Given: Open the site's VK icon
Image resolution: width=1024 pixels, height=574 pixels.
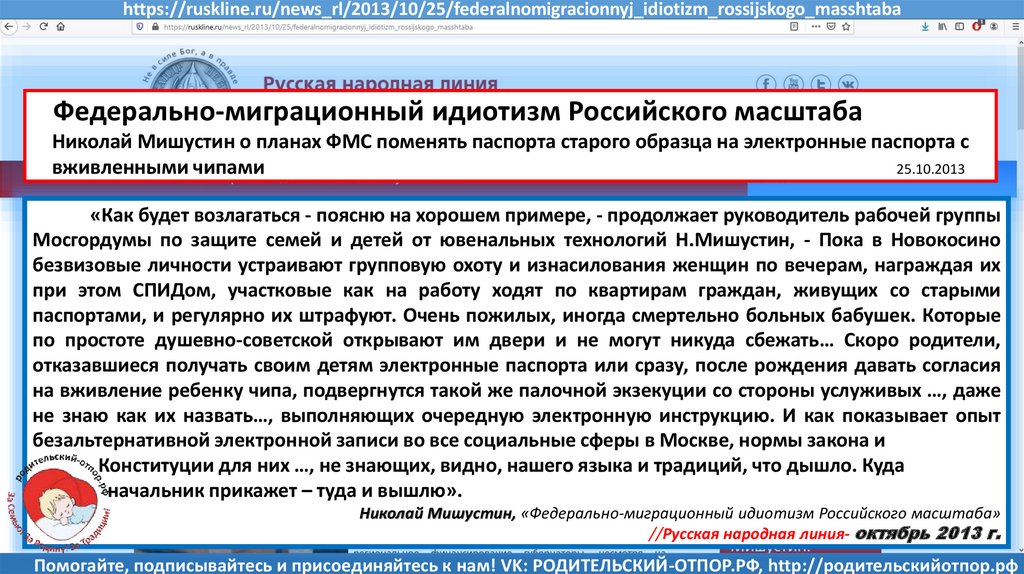Looking at the screenshot, I should click(x=848, y=83).
